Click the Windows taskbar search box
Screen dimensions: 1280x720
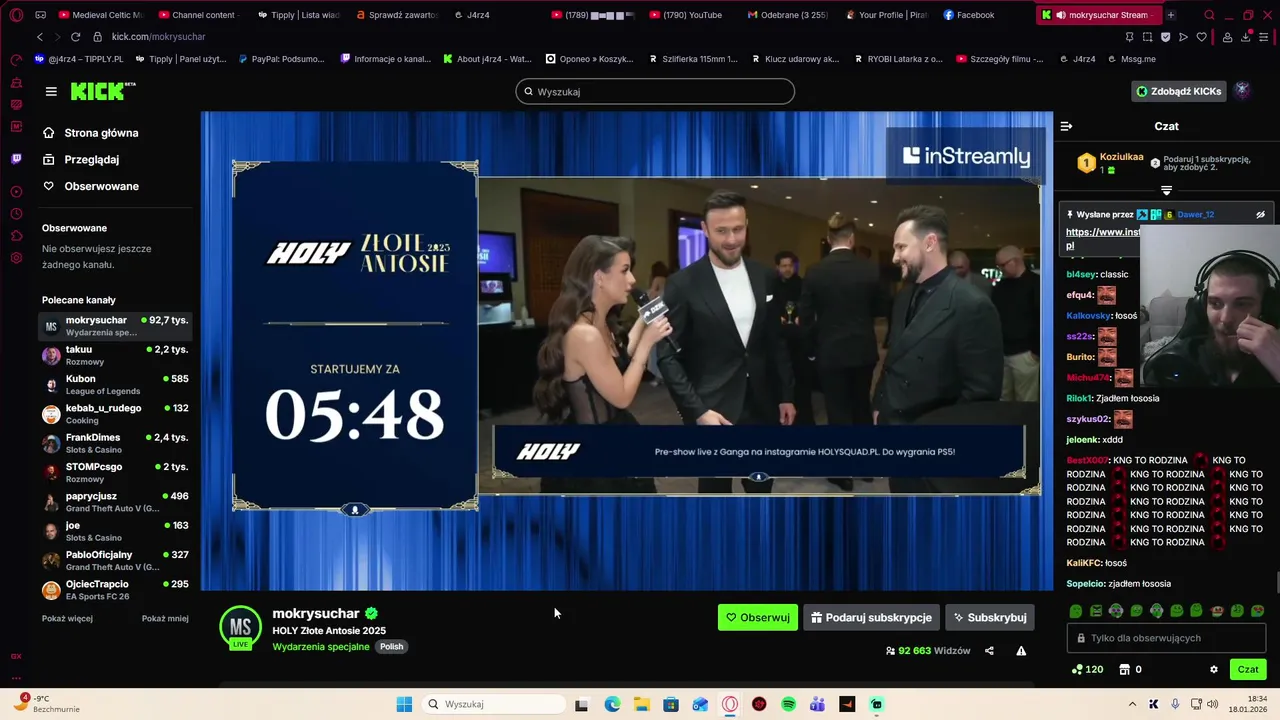click(x=493, y=704)
